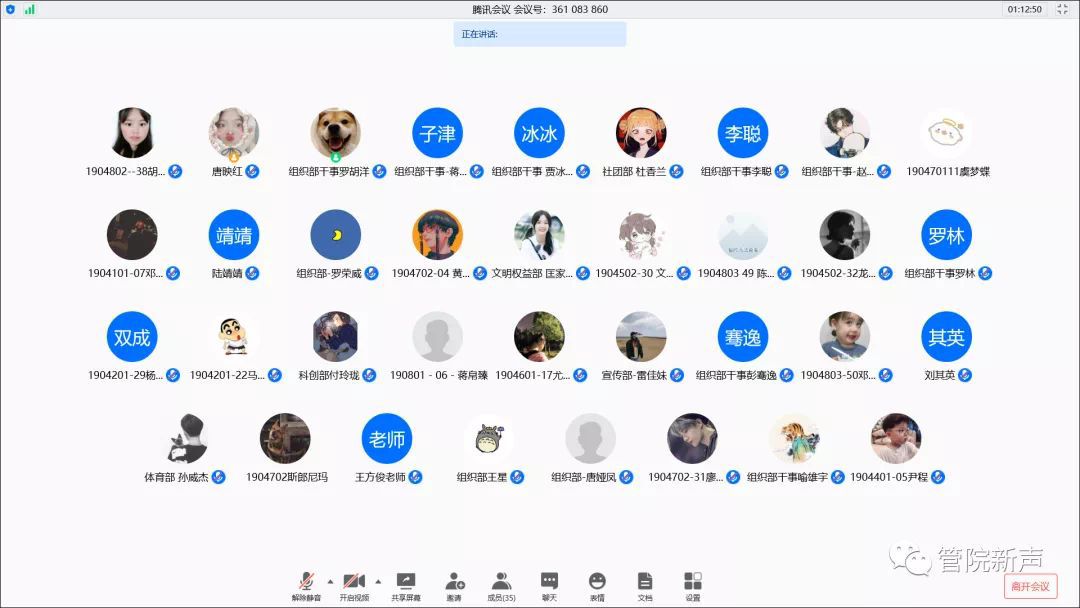Turn on camera with 开启视频

point(353,584)
